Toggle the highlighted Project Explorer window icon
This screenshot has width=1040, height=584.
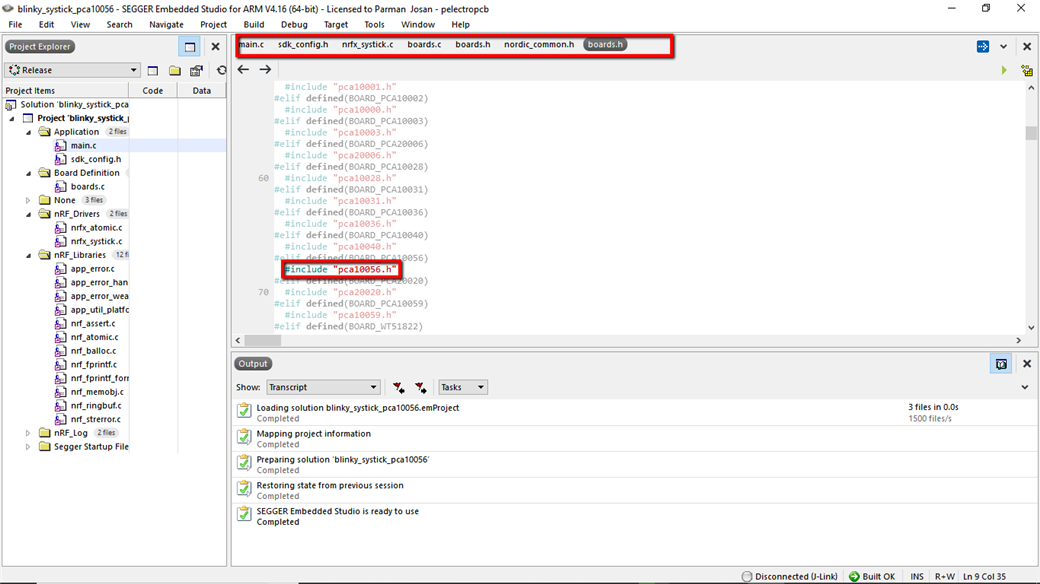tap(189, 47)
